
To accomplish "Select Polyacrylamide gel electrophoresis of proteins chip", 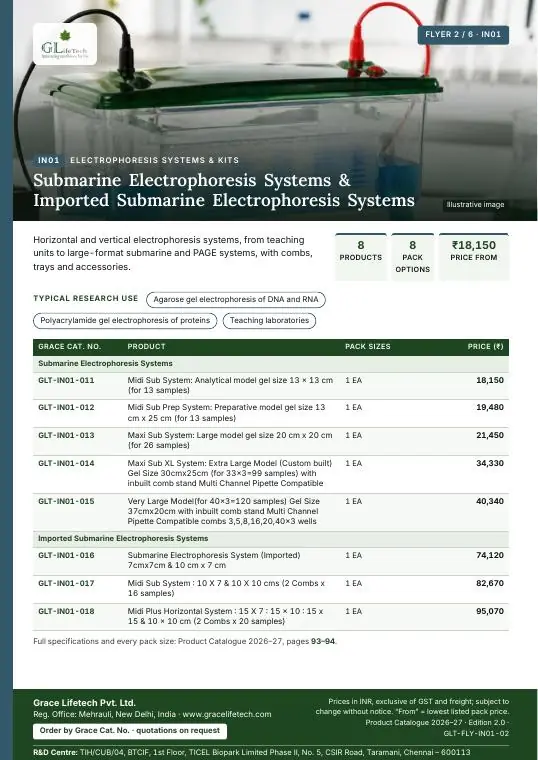I will pos(125,320).
